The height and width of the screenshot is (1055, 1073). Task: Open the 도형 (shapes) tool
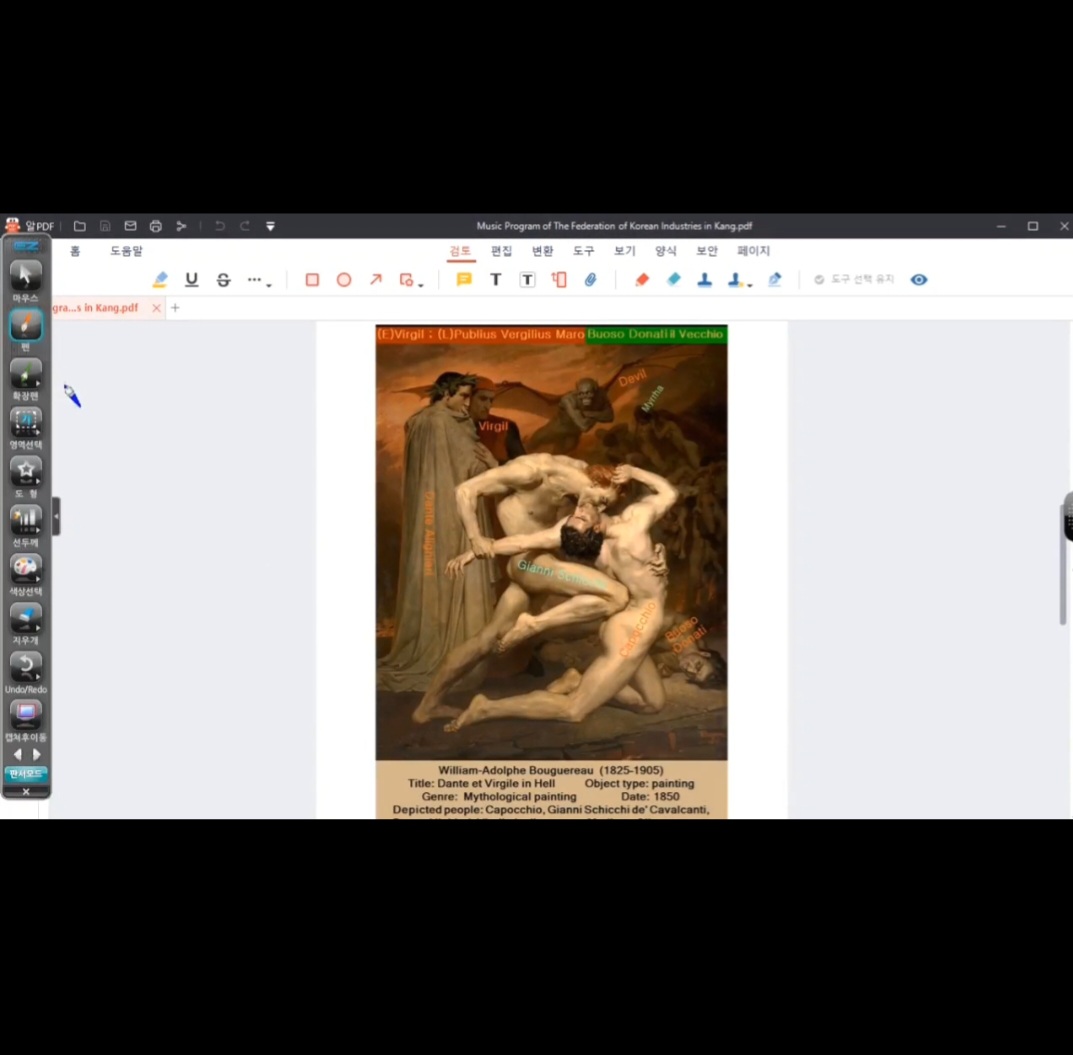25,477
